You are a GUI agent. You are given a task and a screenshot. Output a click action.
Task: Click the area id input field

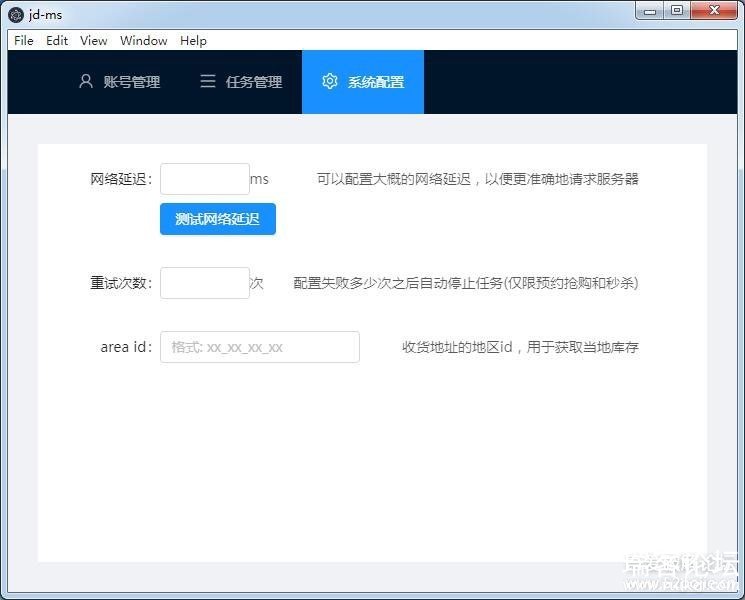260,347
